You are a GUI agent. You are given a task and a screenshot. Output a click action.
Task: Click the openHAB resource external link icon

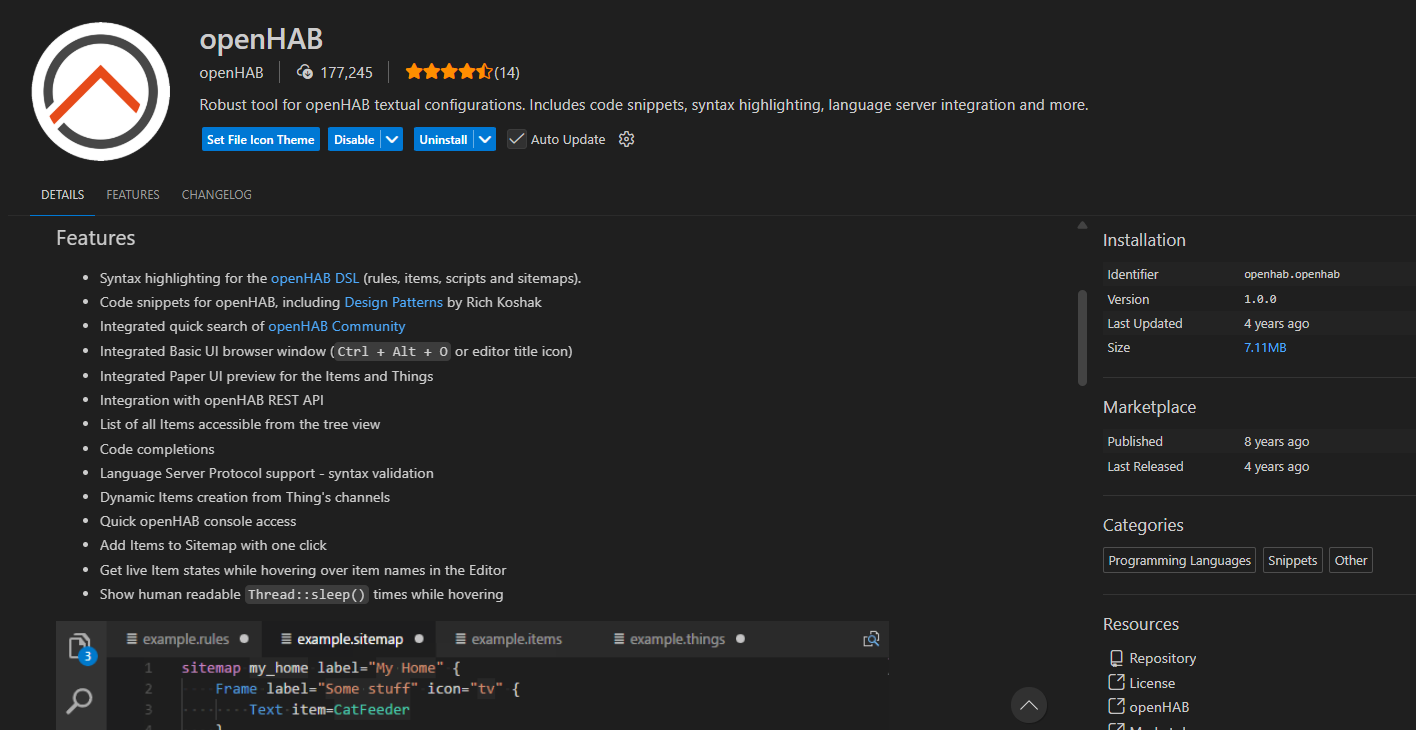[x=1116, y=706]
